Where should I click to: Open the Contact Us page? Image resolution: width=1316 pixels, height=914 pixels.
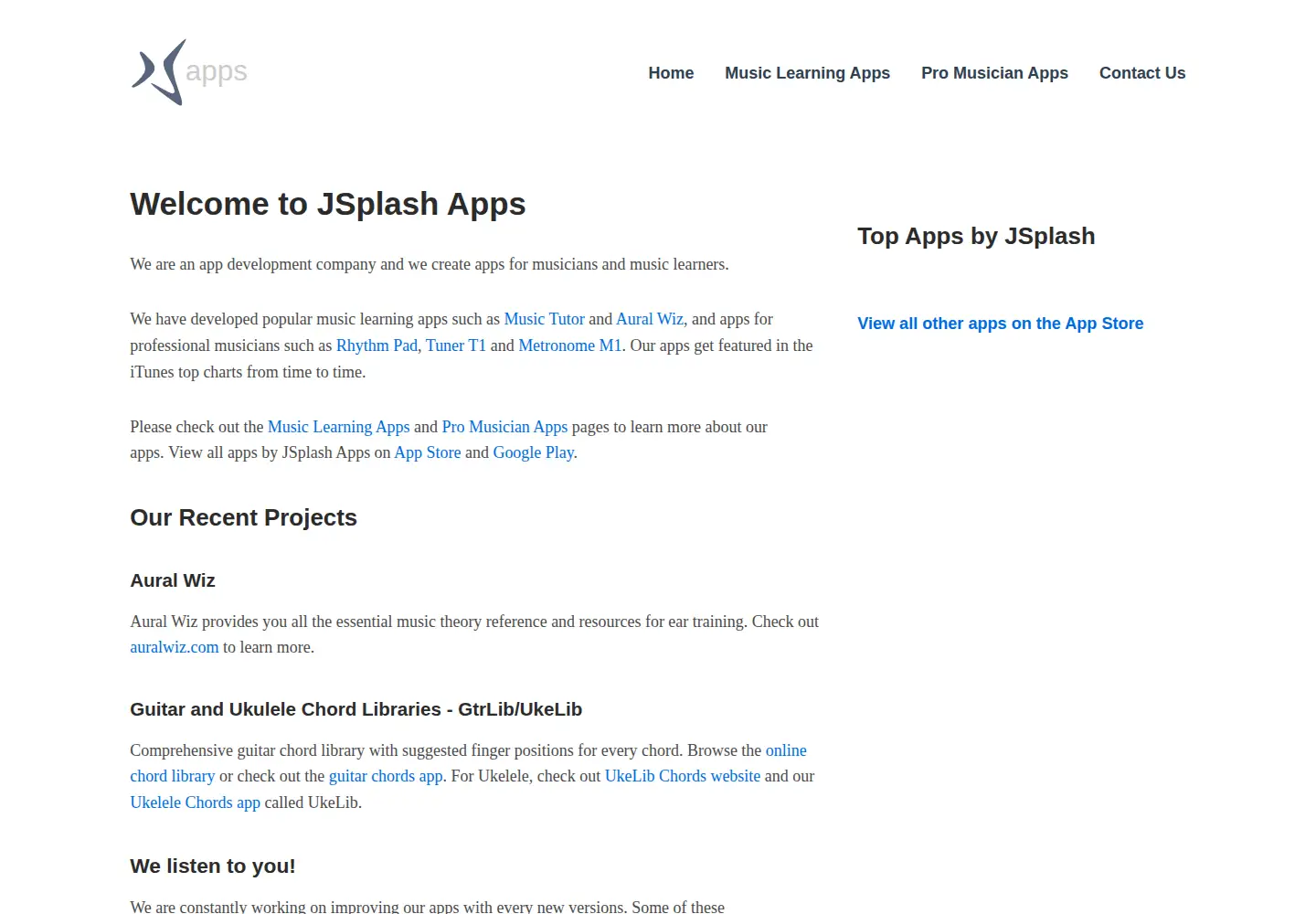(1142, 73)
